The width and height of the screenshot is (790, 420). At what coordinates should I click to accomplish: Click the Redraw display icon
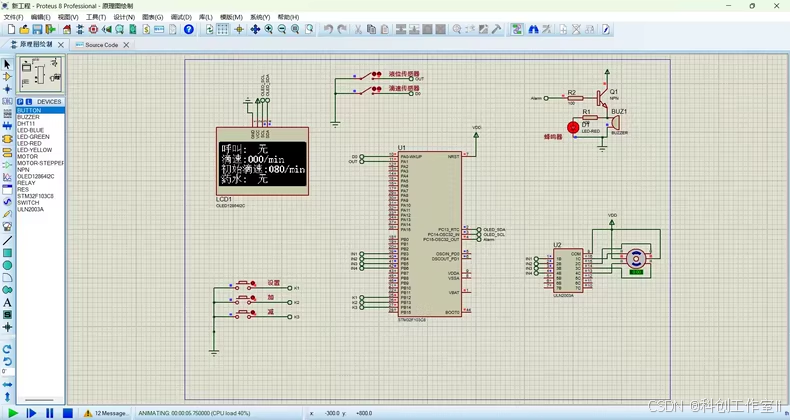click(210, 30)
